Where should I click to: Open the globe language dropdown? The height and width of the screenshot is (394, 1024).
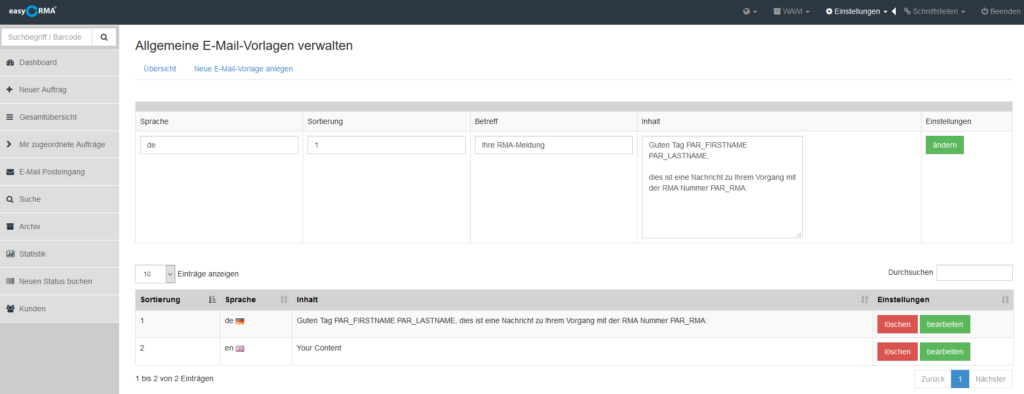tap(750, 12)
